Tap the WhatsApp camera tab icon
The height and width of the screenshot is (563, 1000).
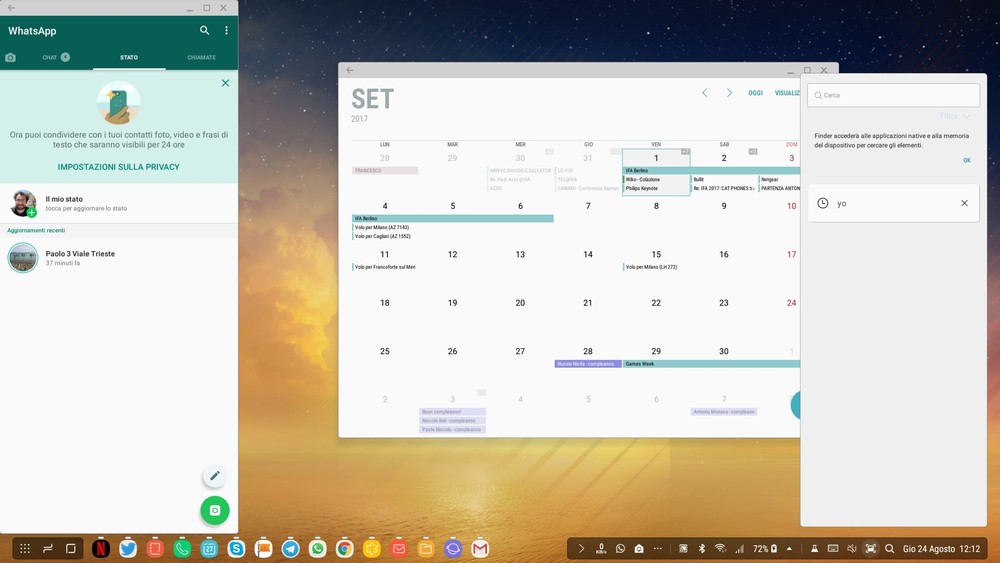point(11,58)
